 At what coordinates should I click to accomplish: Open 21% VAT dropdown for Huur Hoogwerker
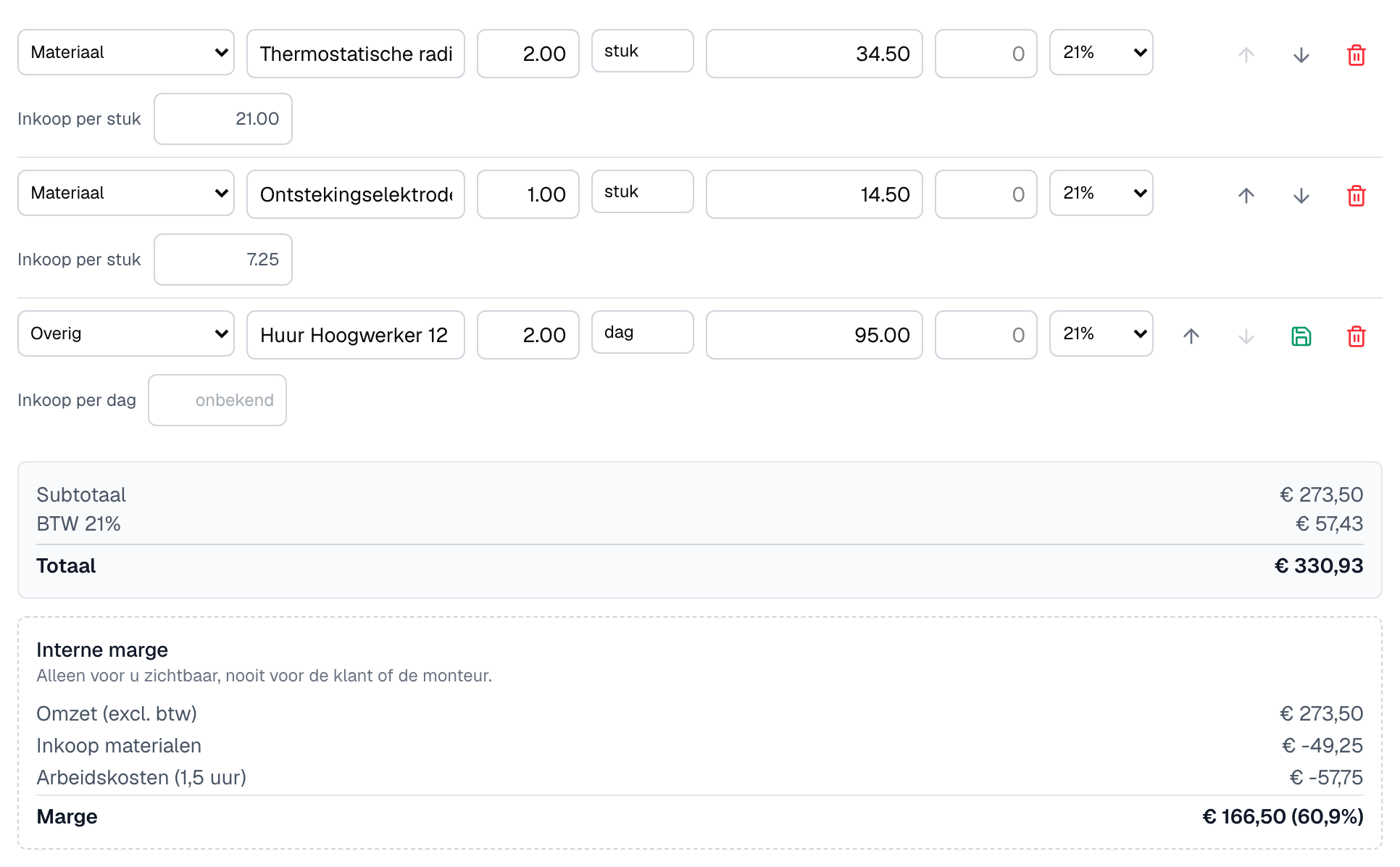[1101, 333]
